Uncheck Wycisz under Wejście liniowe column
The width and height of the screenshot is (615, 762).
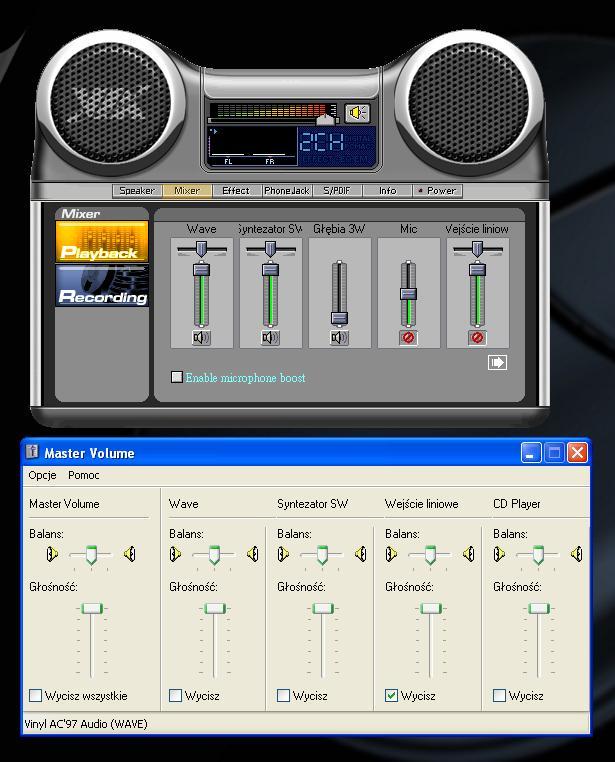tap(391, 695)
